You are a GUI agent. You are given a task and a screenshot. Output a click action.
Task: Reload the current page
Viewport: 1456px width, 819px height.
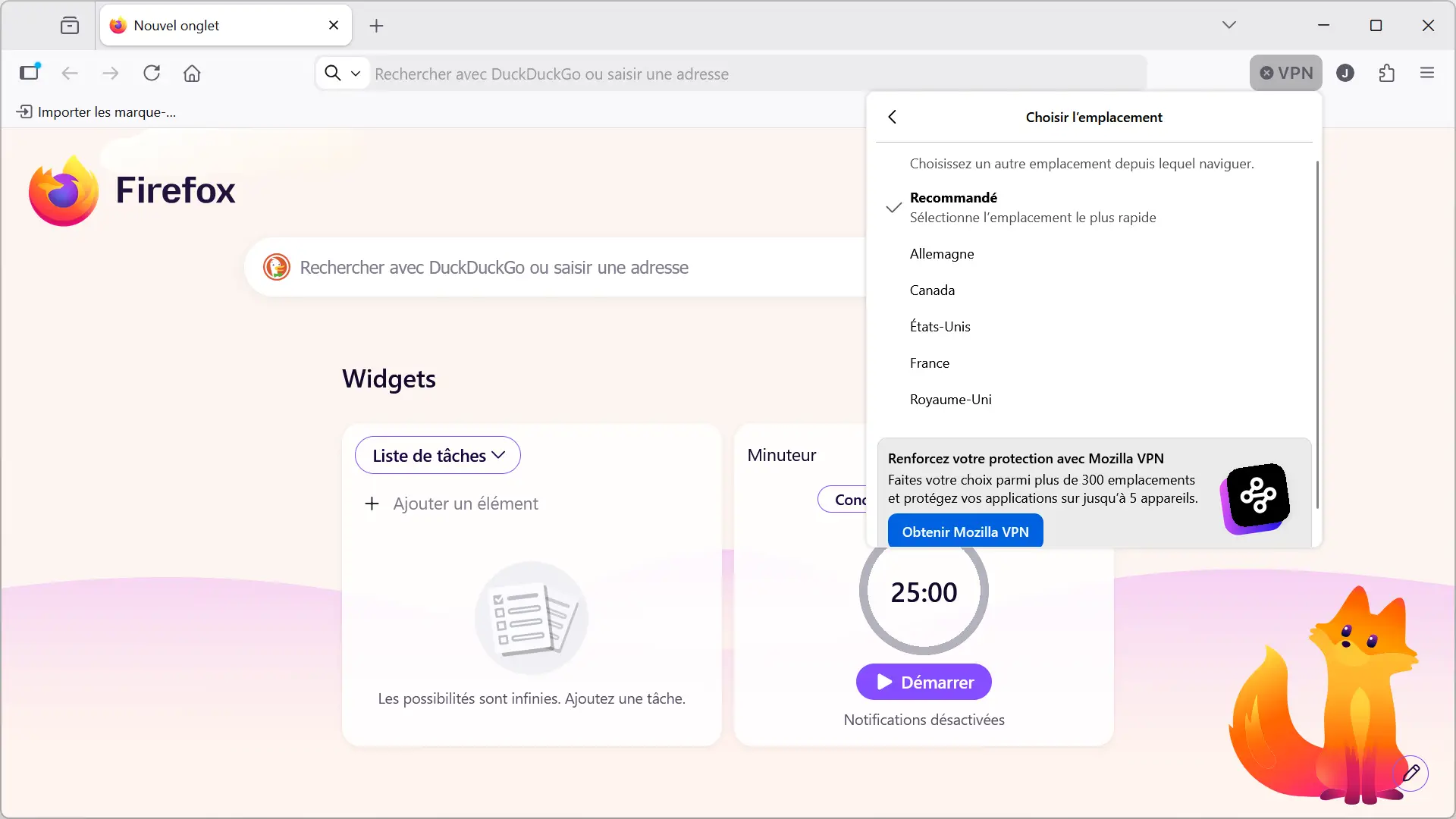pos(152,73)
